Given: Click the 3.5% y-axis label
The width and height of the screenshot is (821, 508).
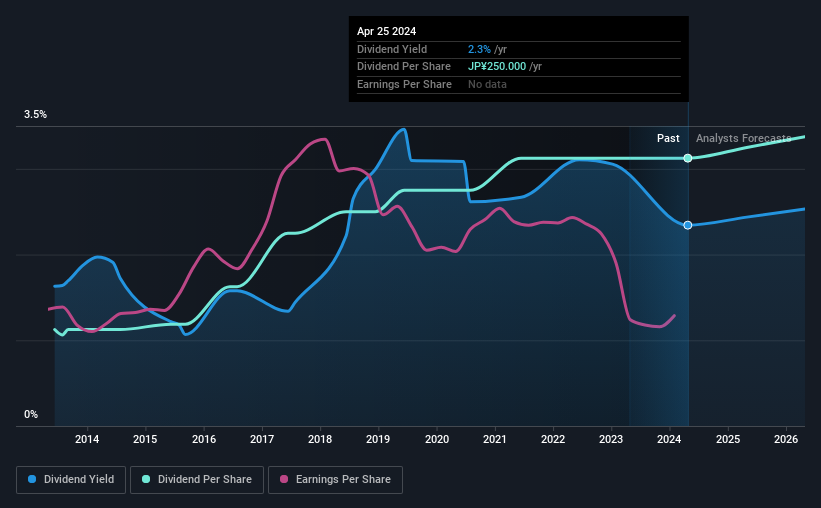Looking at the screenshot, I should click(35, 115).
